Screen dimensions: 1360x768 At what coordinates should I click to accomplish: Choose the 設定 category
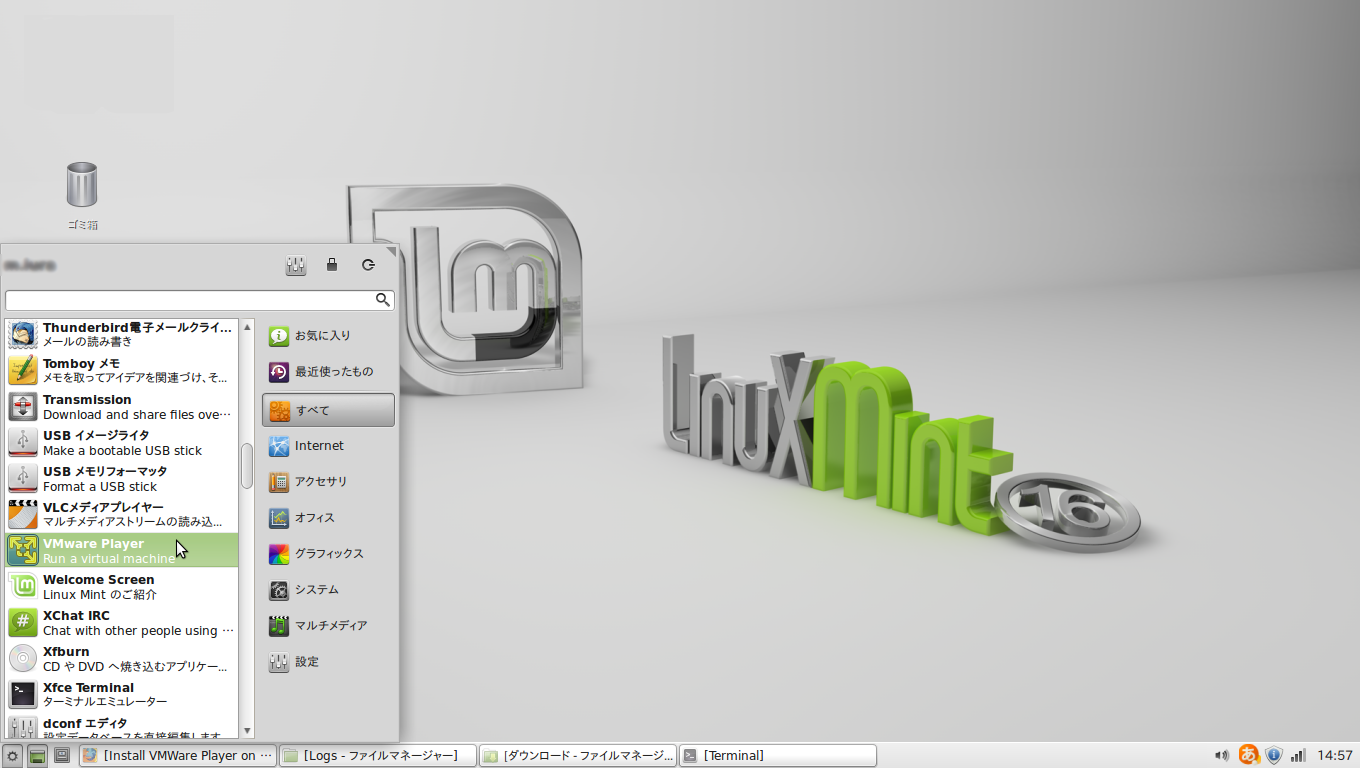[328, 662]
